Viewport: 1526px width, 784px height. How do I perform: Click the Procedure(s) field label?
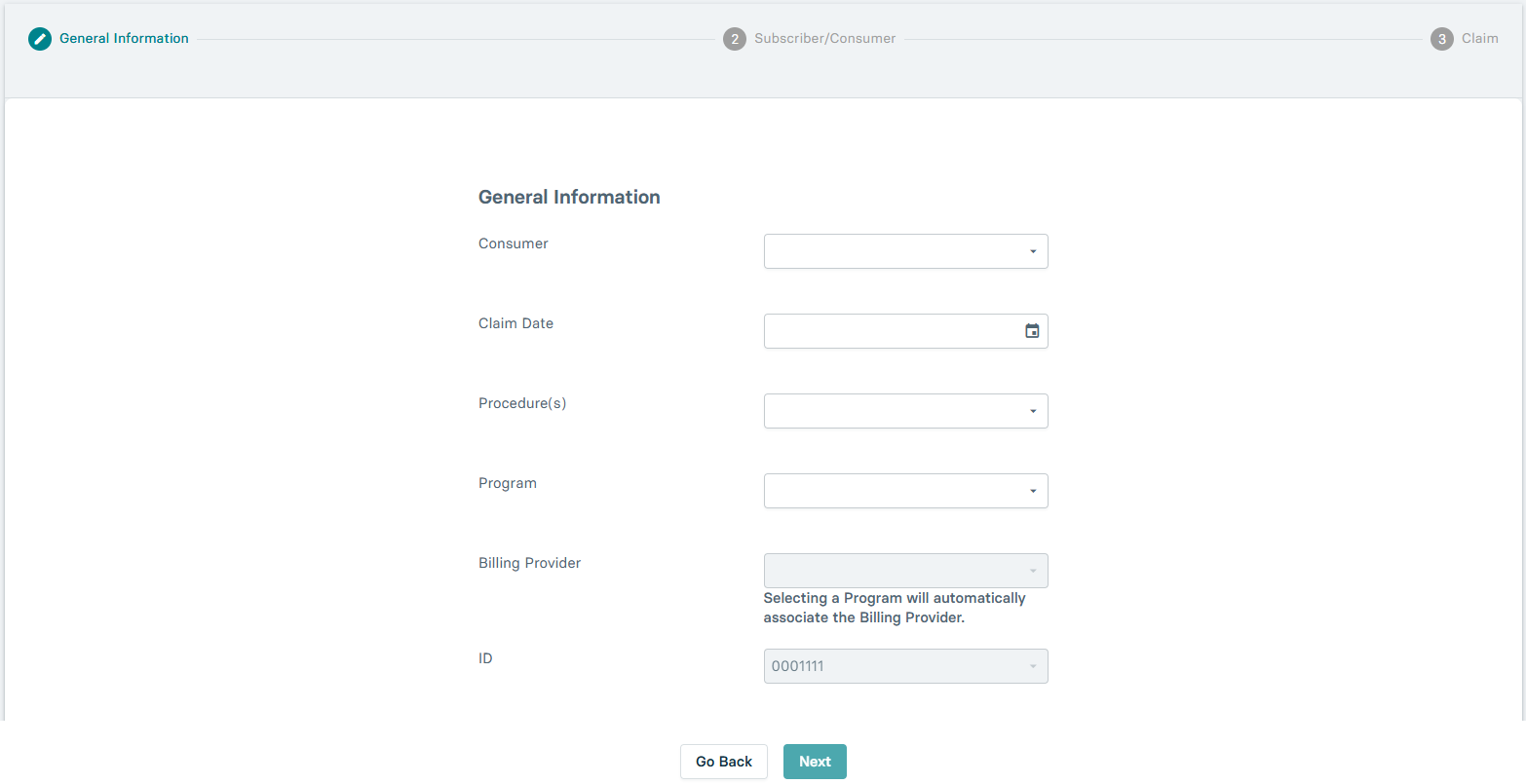(522, 403)
